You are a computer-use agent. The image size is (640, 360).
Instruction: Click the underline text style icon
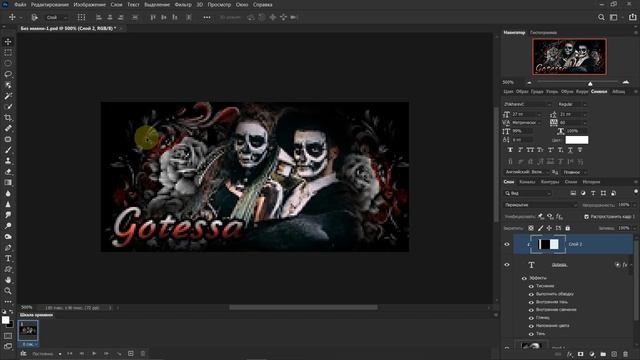pyautogui.click(x=570, y=150)
